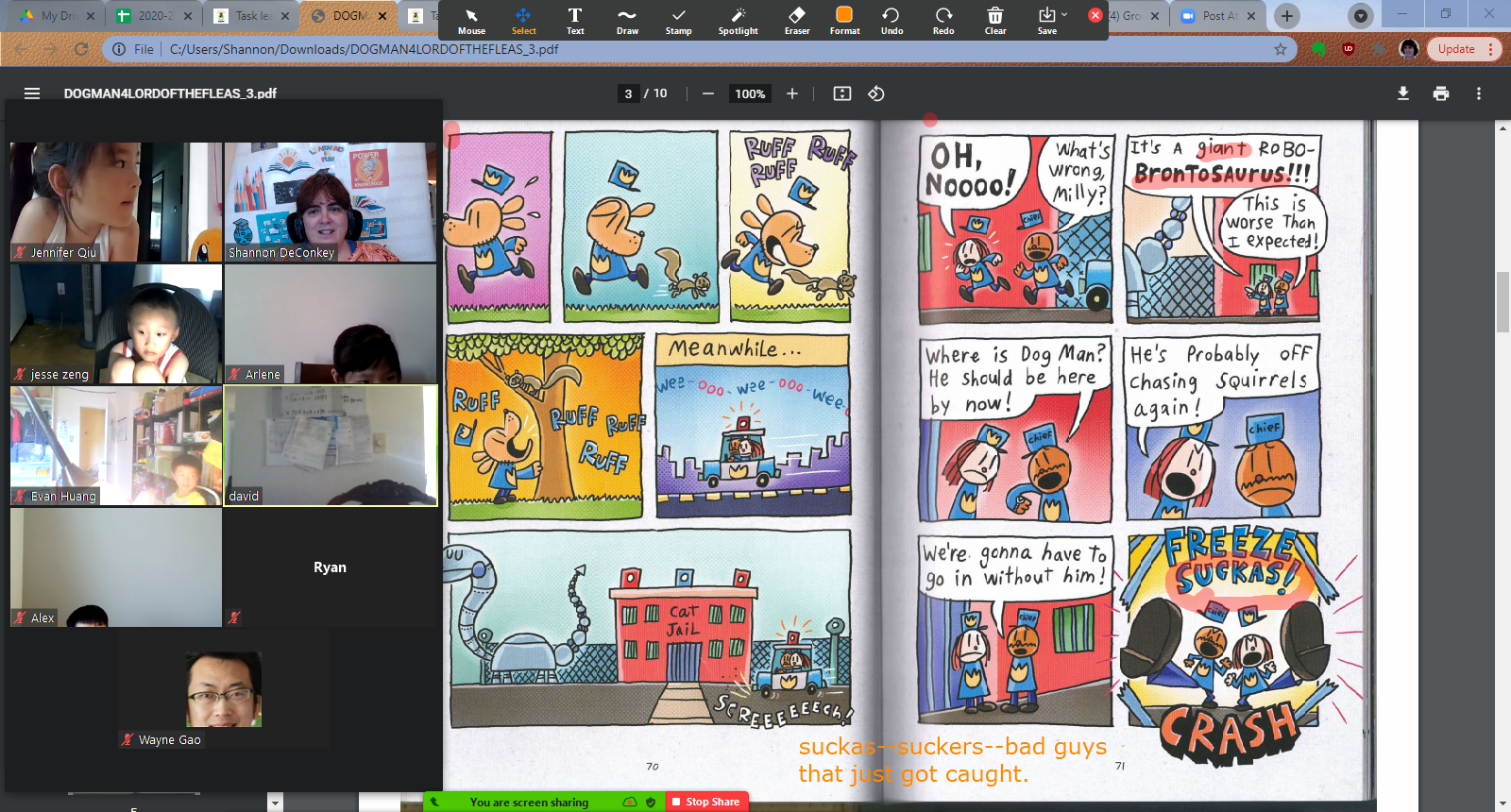
Task: Open the Evernote extension
Action: coord(1319,49)
